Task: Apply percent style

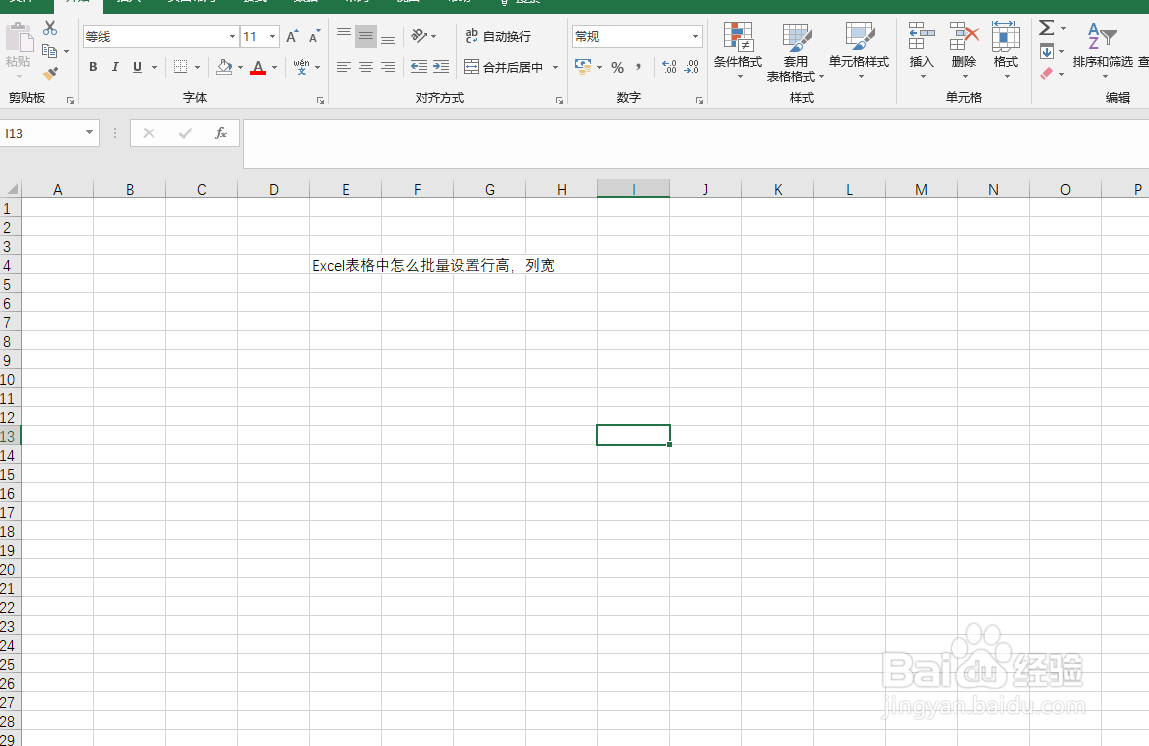Action: pos(618,68)
